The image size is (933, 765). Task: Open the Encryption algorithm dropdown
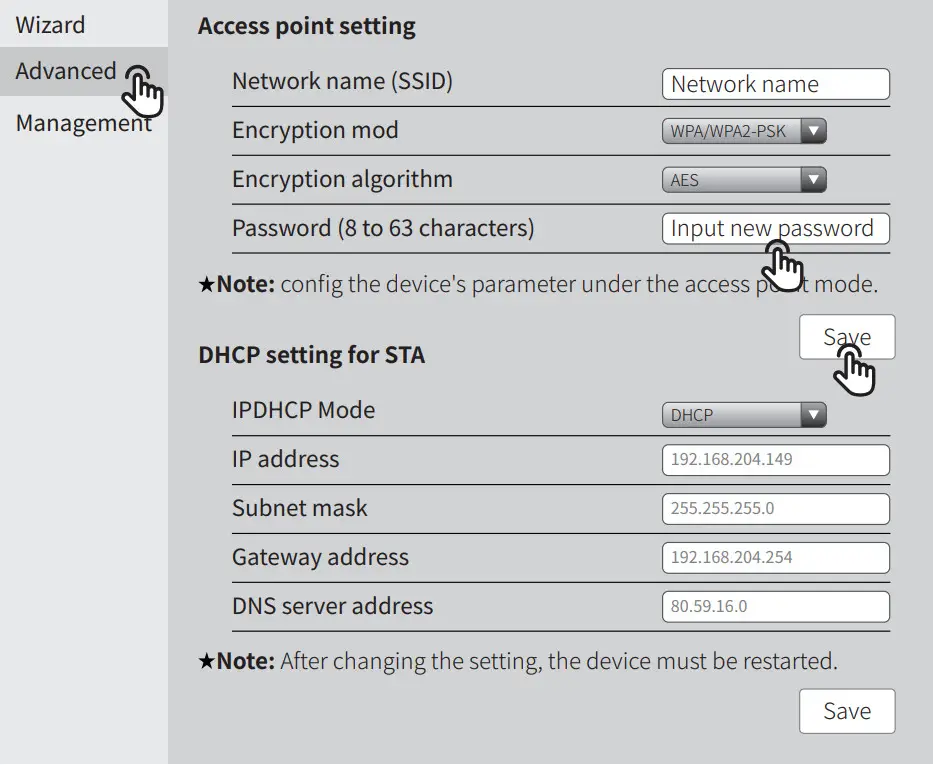[x=744, y=180]
